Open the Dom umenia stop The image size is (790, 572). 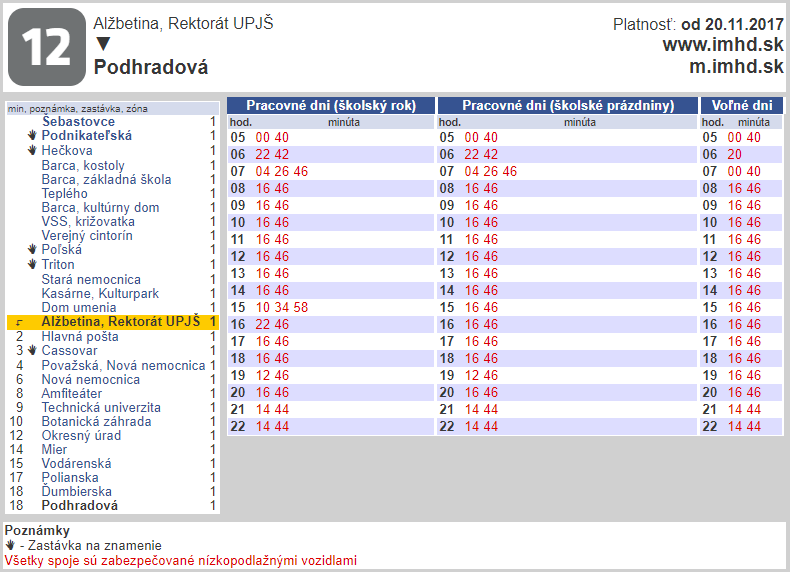[x=79, y=307]
